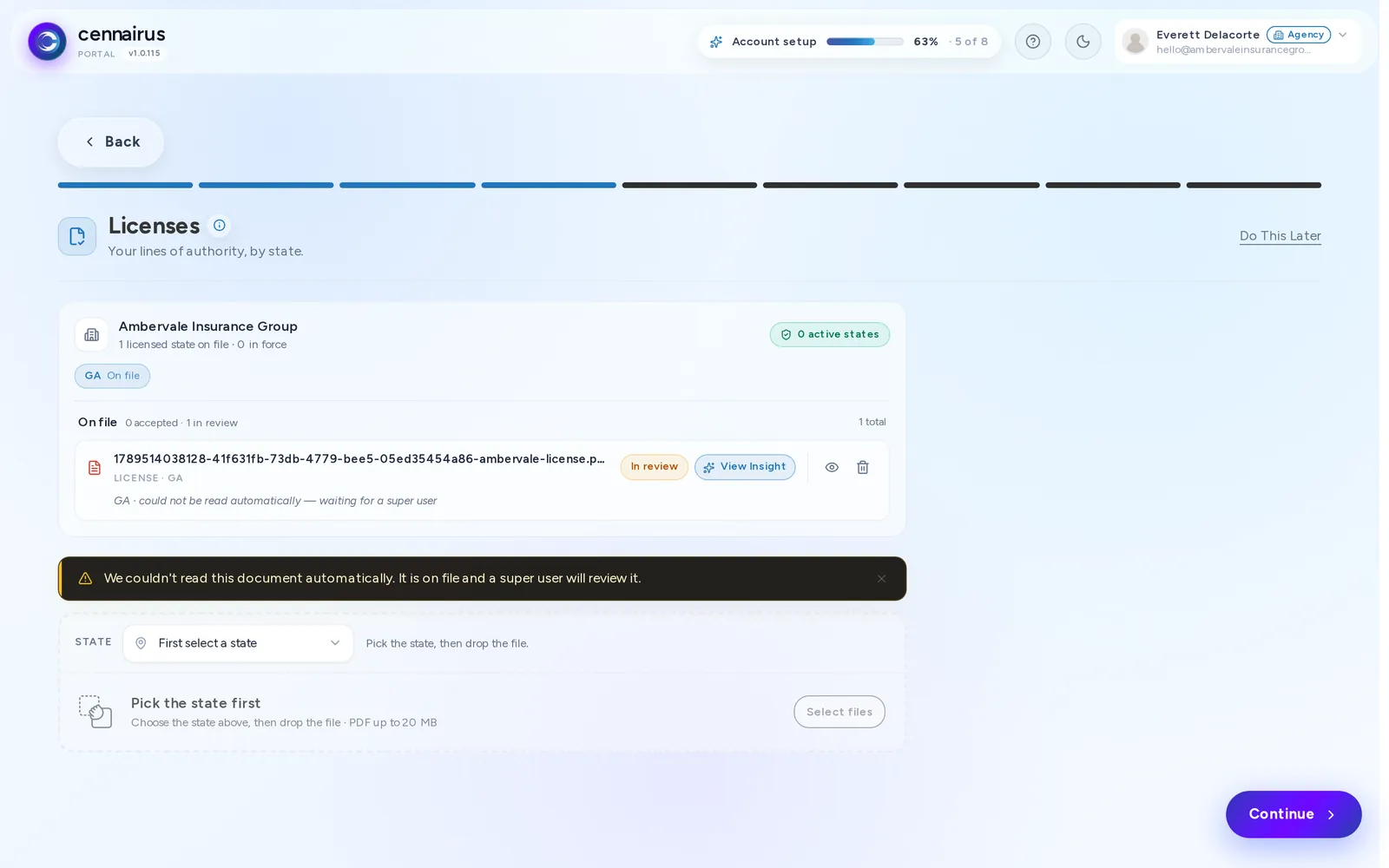Viewport: 1389px width, 868px height.
Task: Open View Insight for the license
Action: click(x=745, y=467)
